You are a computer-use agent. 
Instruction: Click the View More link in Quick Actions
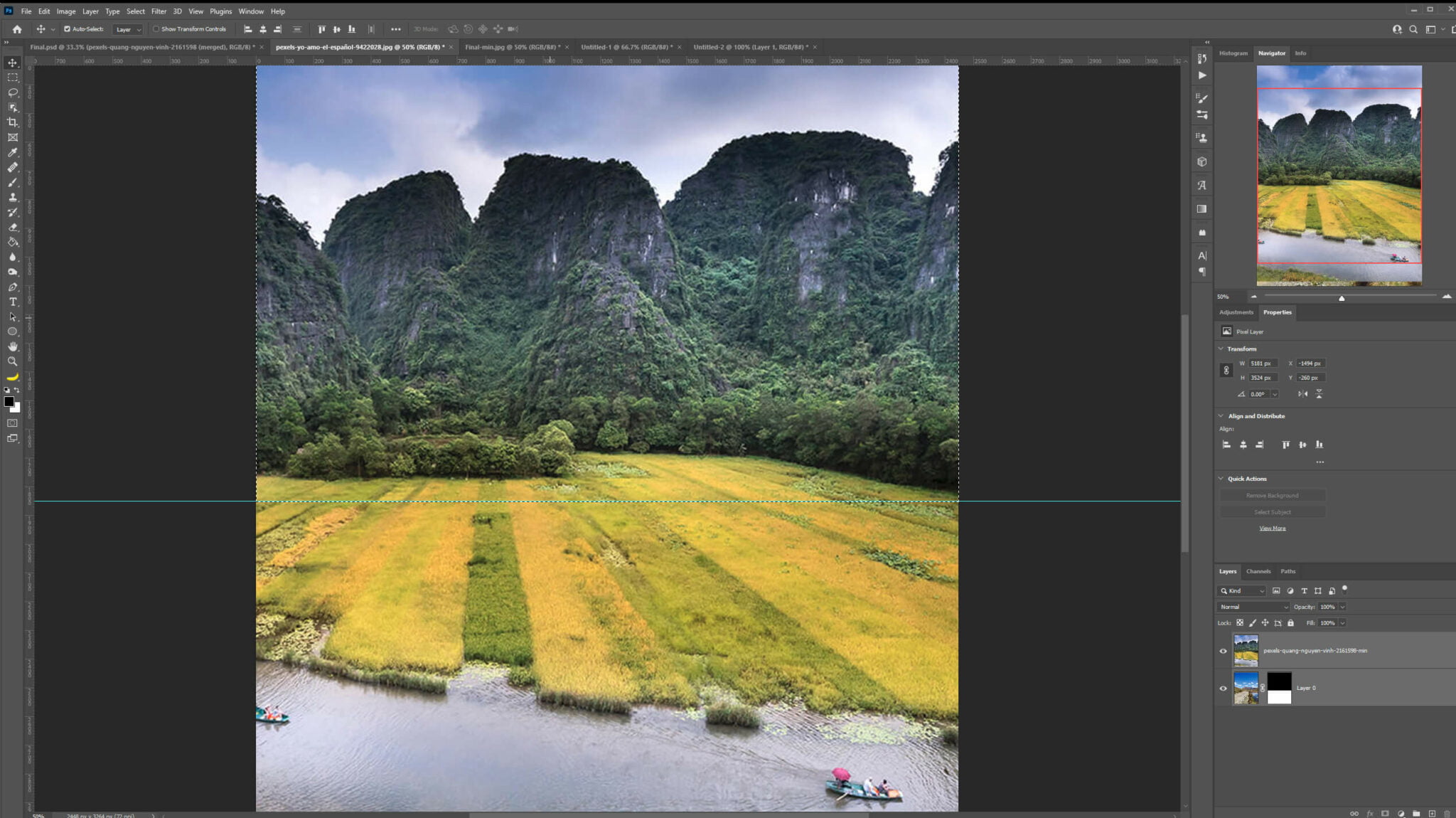pyautogui.click(x=1273, y=527)
